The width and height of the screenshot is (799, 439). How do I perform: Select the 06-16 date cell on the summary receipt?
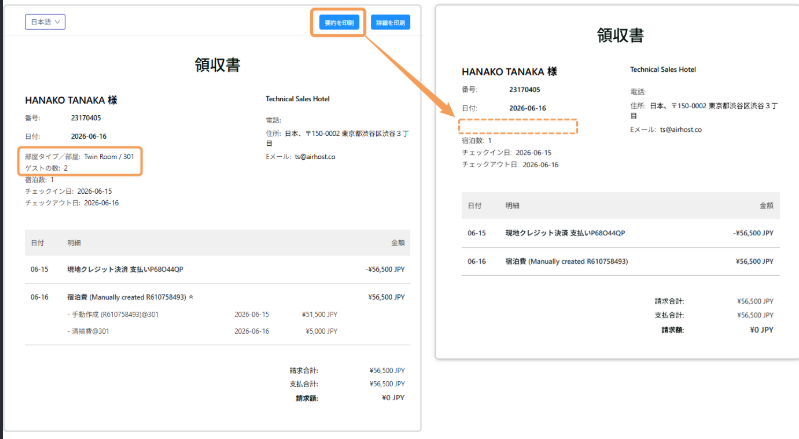(477, 262)
